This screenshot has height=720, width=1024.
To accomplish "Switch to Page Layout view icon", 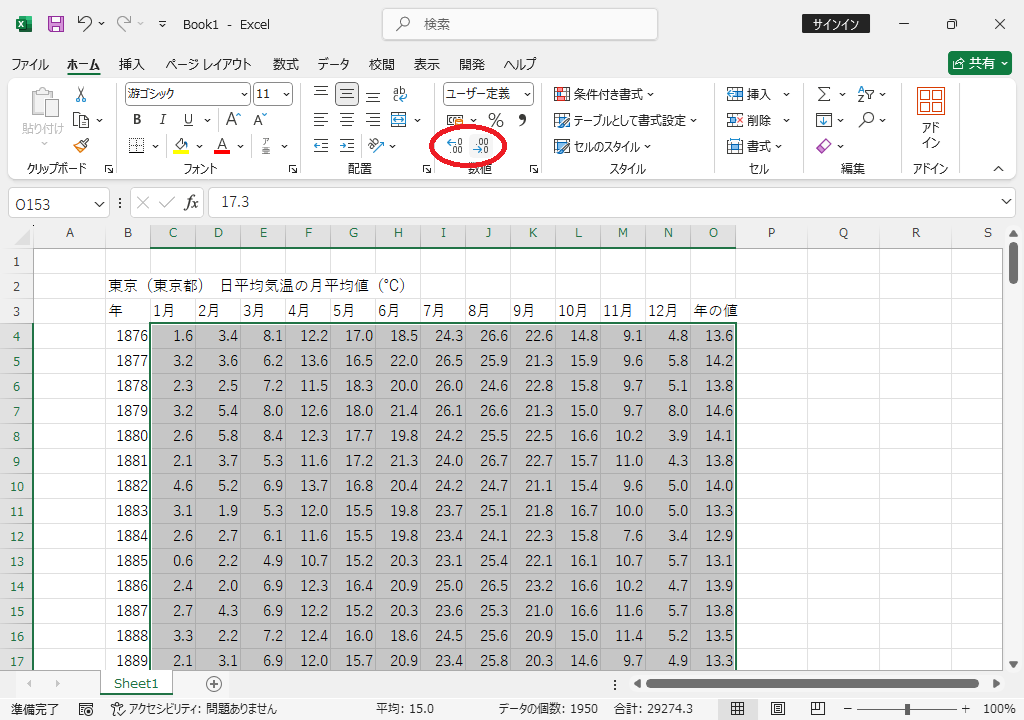I will click(x=777, y=709).
